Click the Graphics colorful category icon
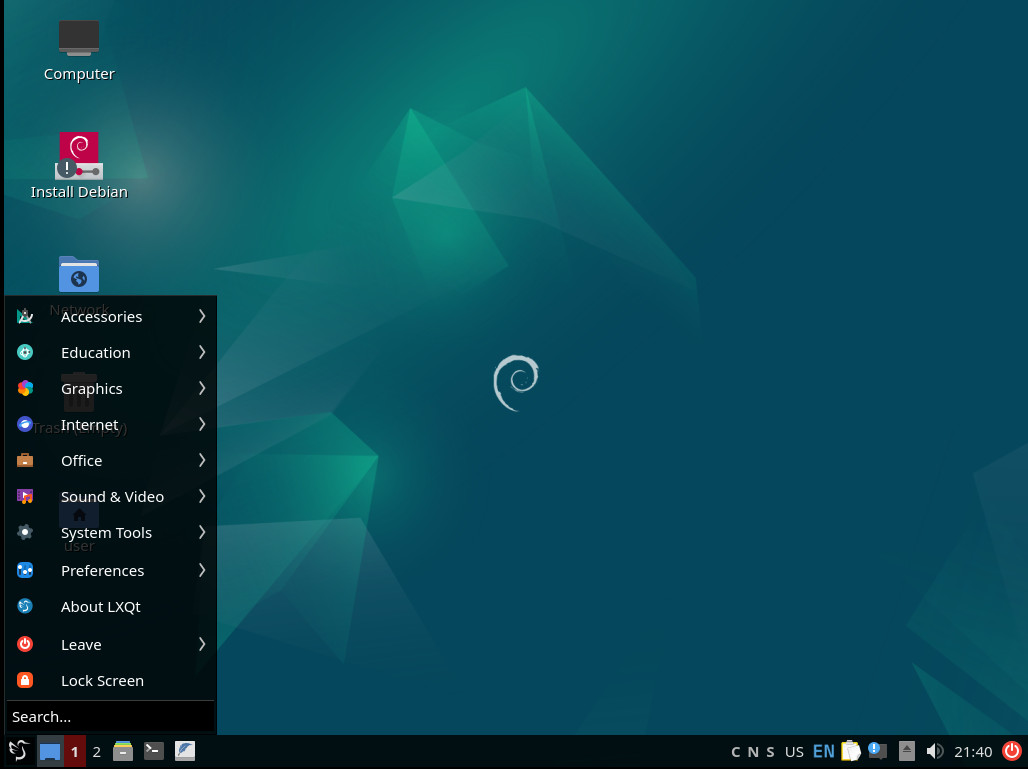 coord(25,389)
